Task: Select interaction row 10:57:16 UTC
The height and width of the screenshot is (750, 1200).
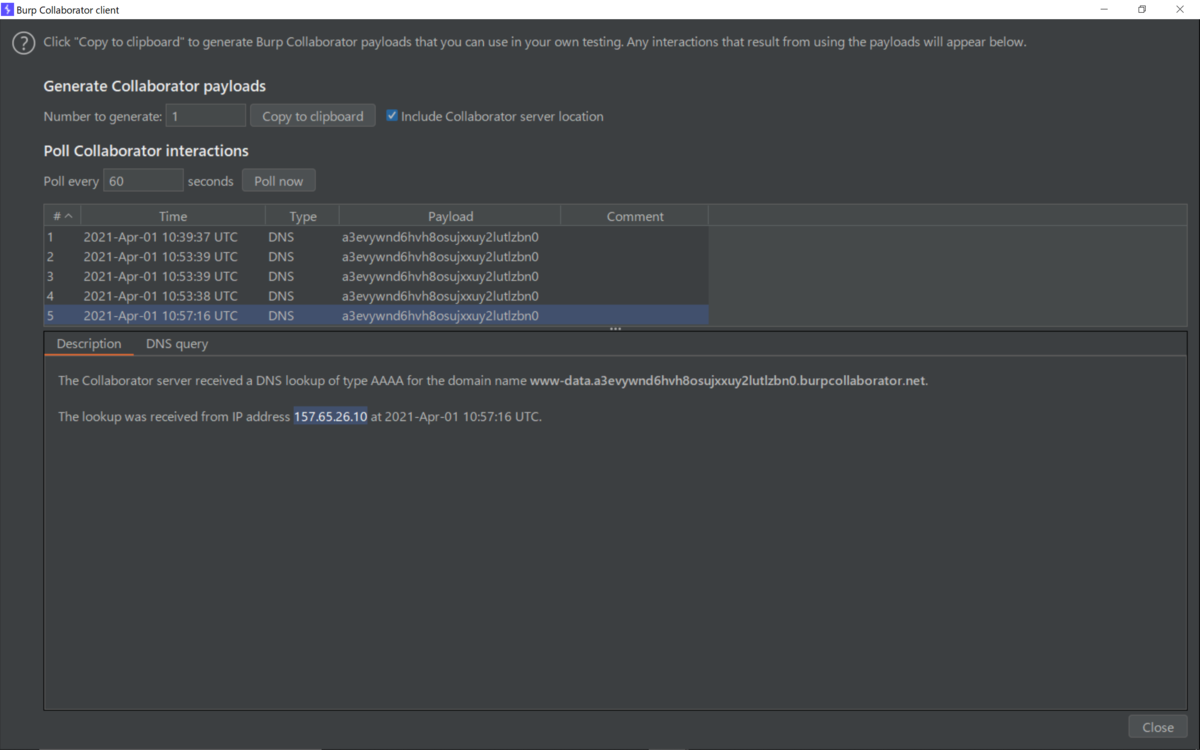Action: (377, 315)
